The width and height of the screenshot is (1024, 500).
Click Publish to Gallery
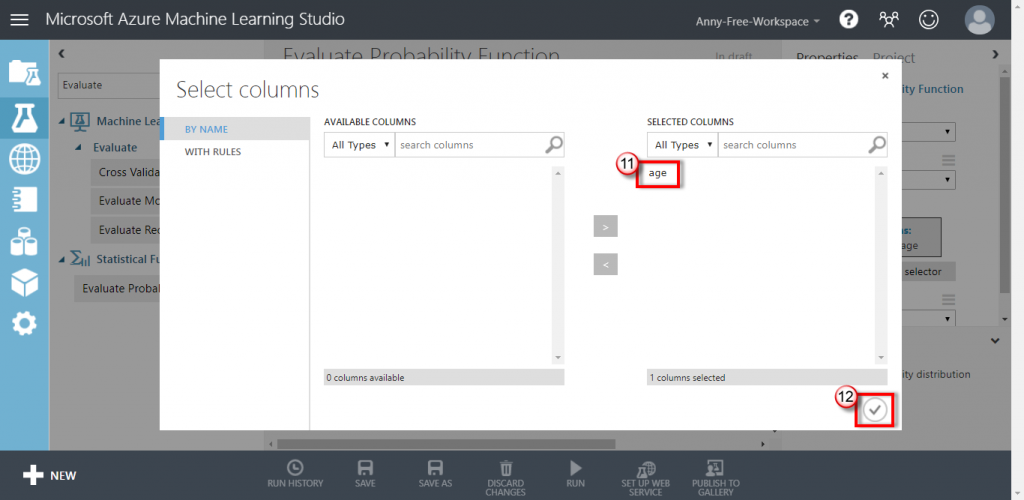tap(716, 478)
